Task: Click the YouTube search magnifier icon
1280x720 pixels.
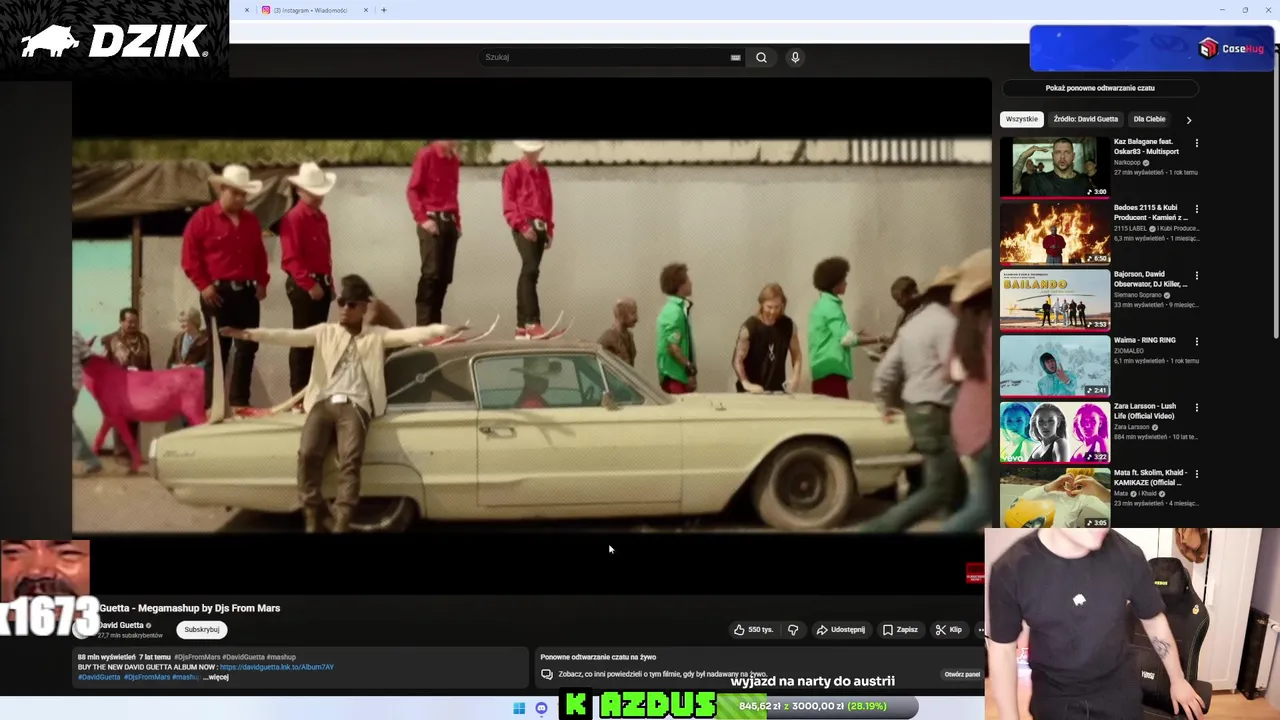Action: click(x=761, y=57)
